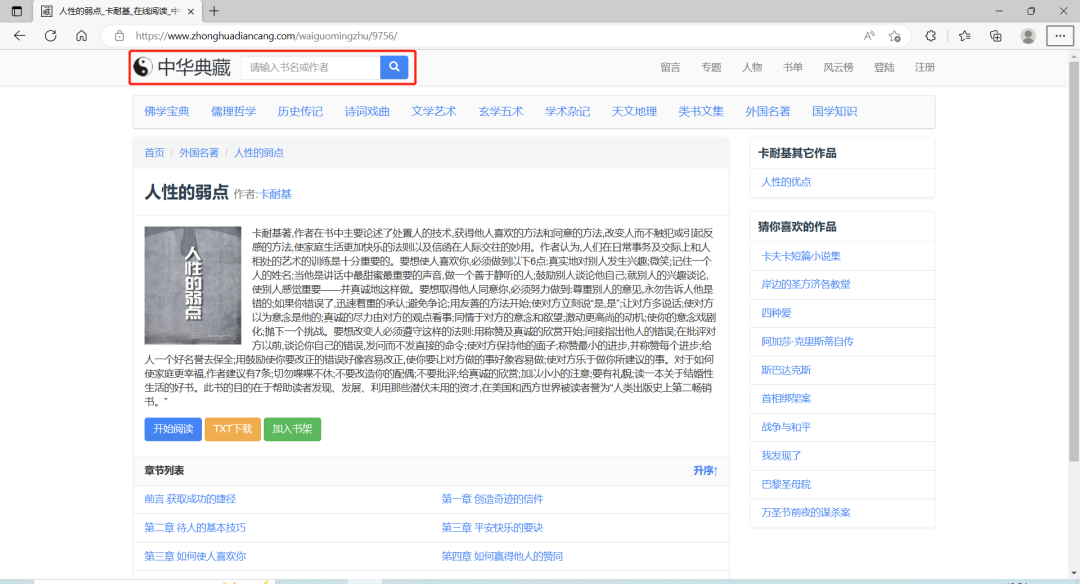Open author 卡耐基 link
This screenshot has width=1080, height=584.
click(276, 194)
